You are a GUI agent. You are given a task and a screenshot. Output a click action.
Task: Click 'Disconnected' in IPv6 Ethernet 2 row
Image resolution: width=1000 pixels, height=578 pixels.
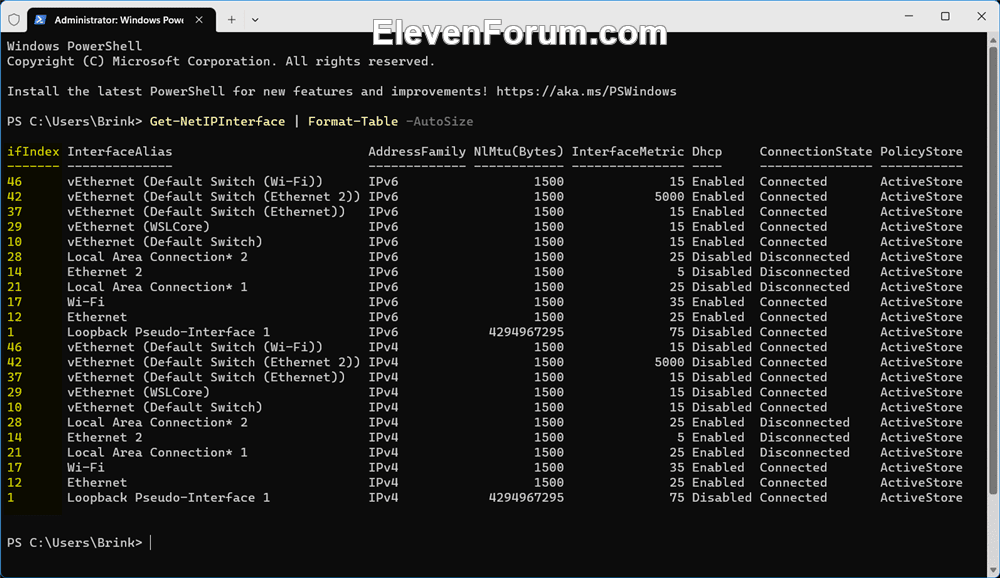[804, 272]
